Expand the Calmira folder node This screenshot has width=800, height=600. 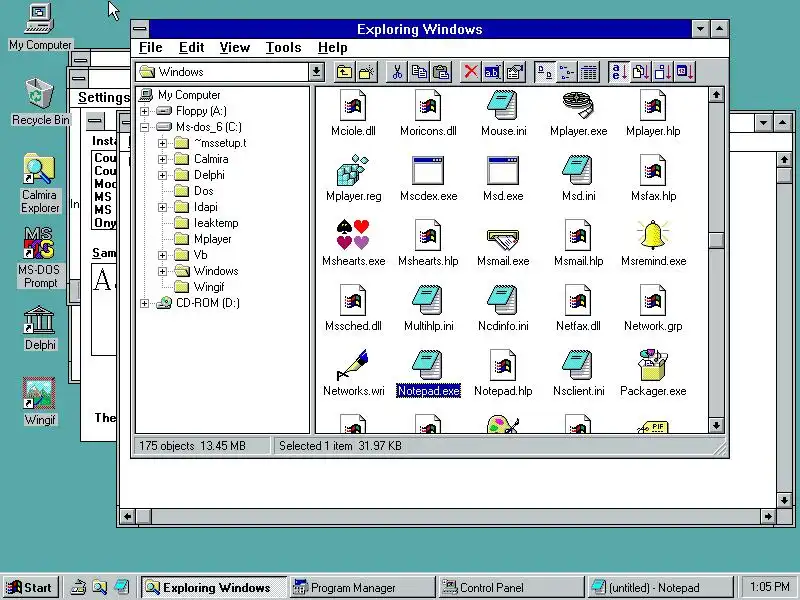[x=162, y=159]
